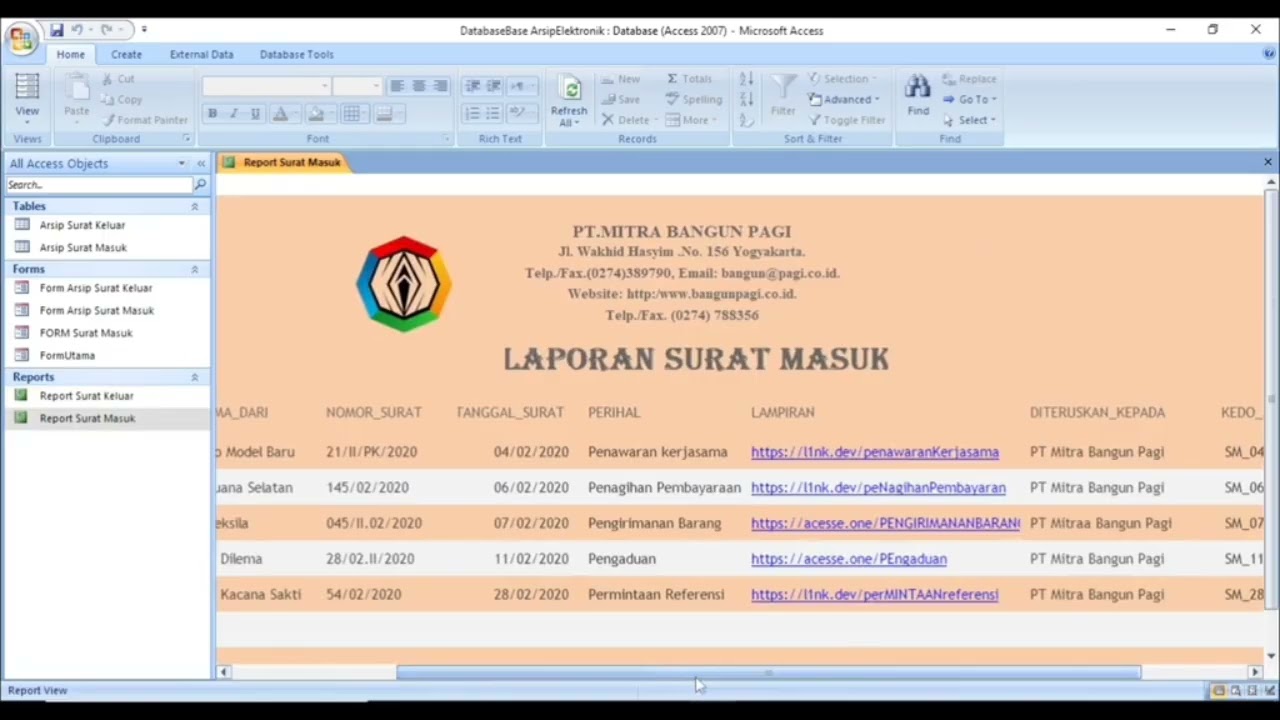The image size is (1280, 720).
Task: Toggle Bold formatting
Action: point(212,114)
